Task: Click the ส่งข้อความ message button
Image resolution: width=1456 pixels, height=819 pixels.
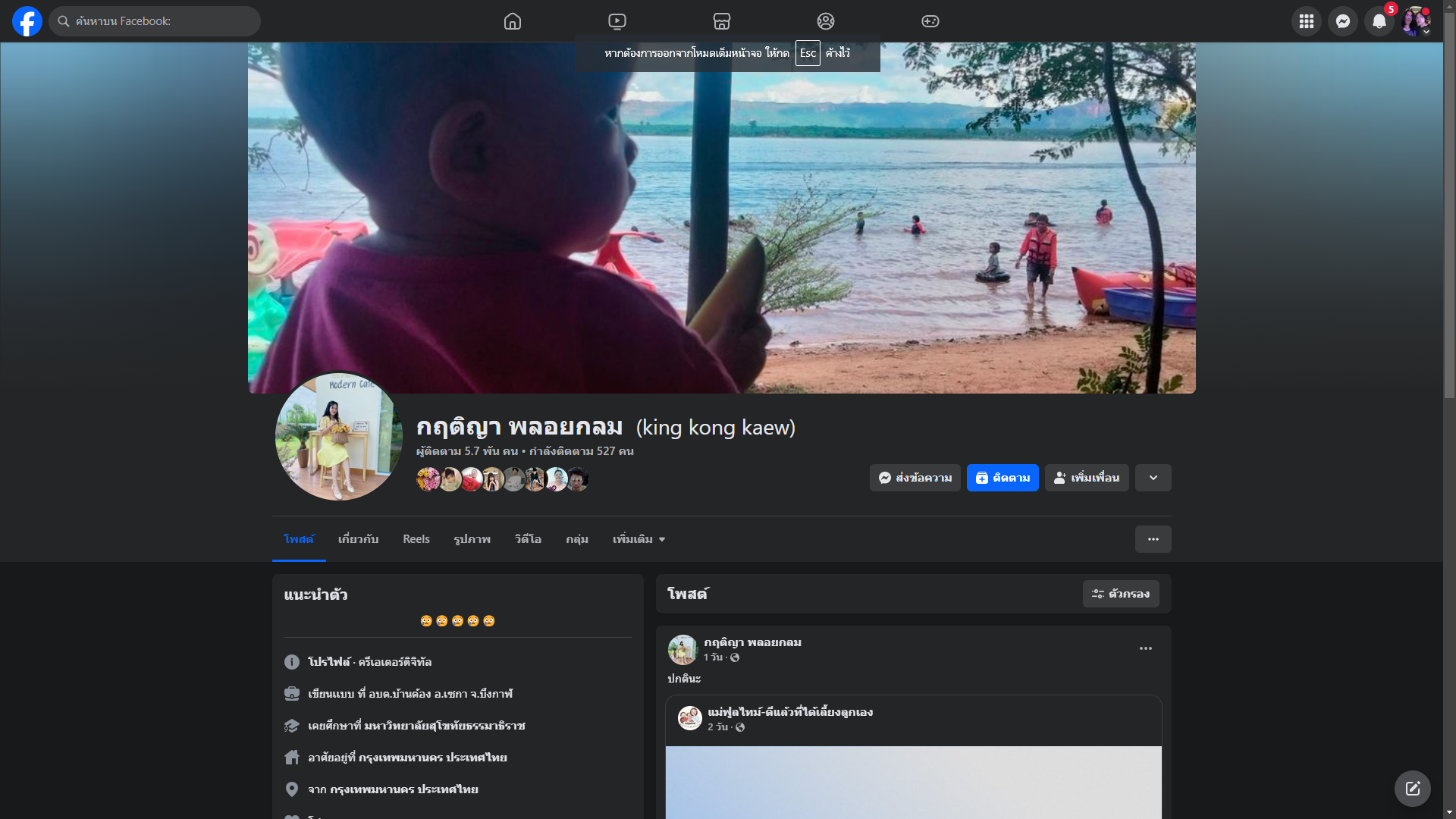Action: pyautogui.click(x=915, y=478)
